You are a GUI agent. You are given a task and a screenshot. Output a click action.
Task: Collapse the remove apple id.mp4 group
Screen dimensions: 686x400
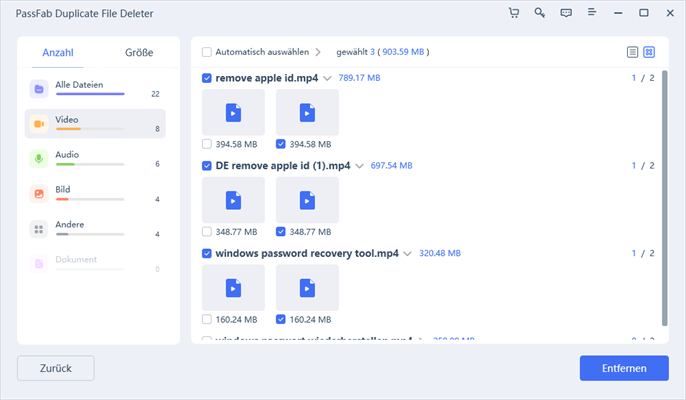tap(327, 78)
